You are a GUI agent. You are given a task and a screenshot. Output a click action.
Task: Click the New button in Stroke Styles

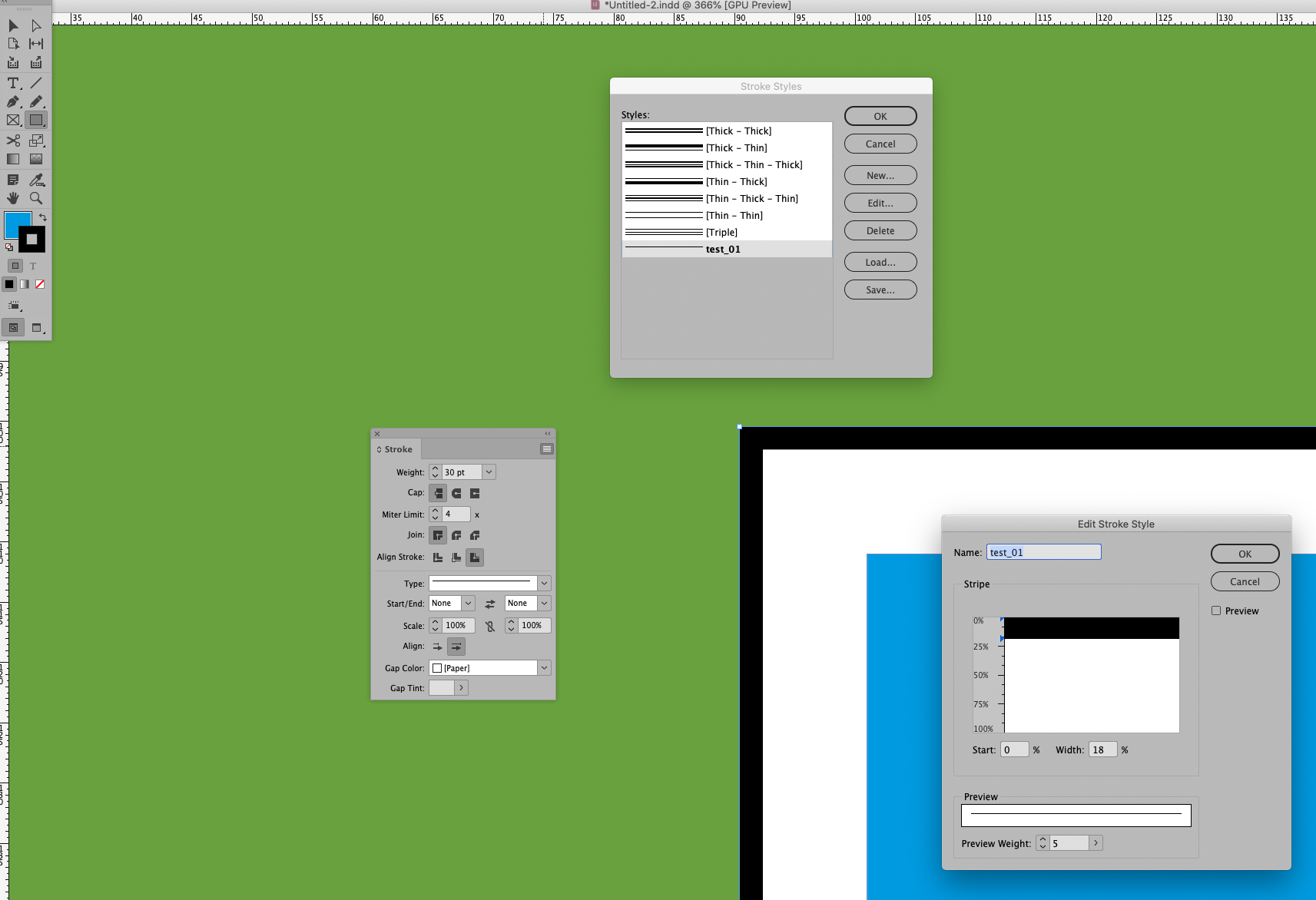tap(880, 175)
